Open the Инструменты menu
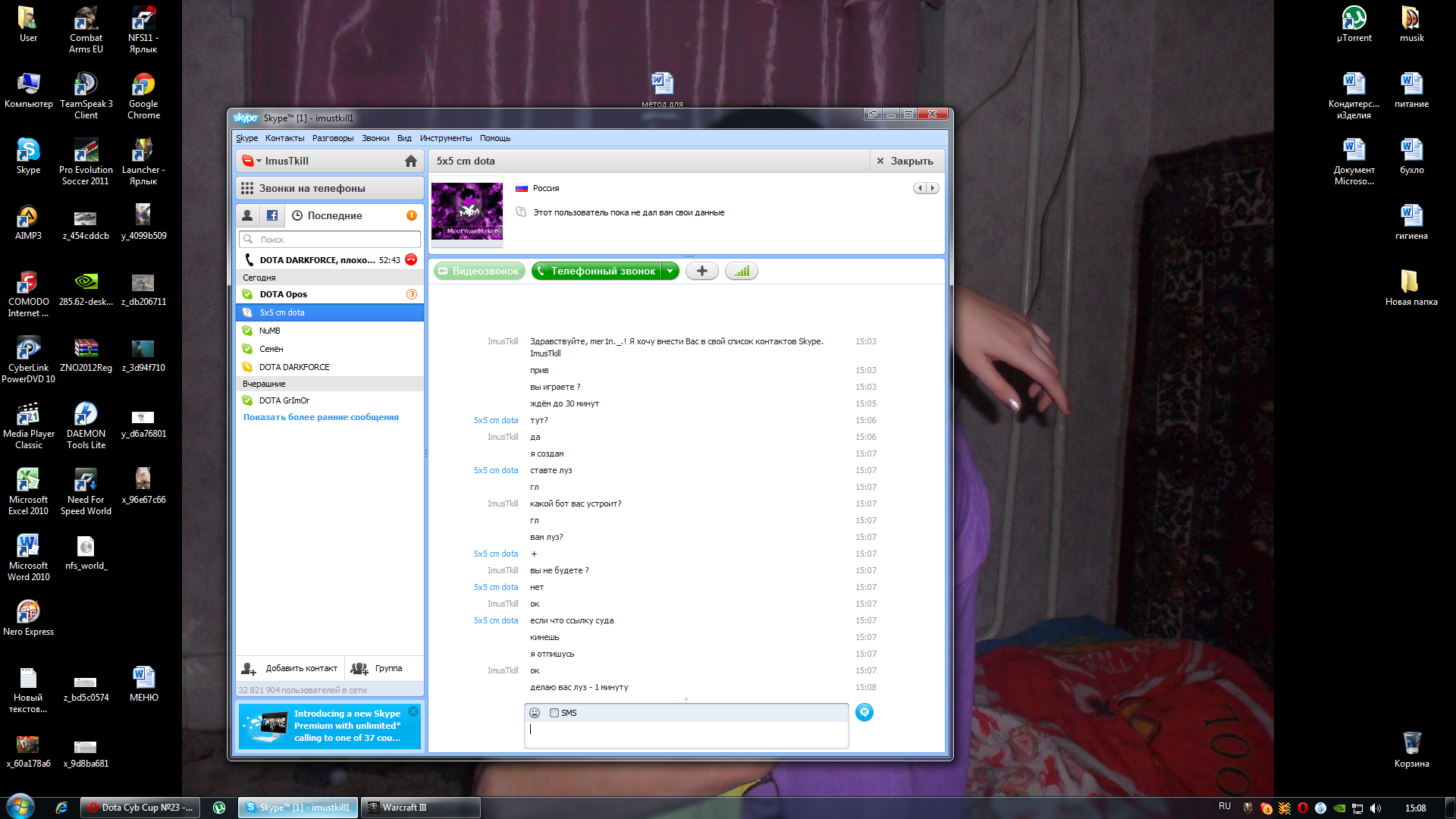 click(x=446, y=138)
